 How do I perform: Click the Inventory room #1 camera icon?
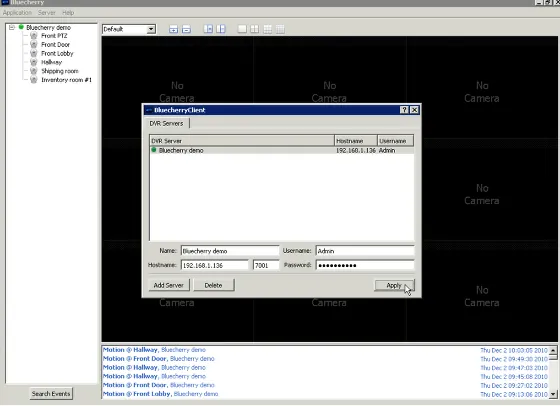point(34,80)
